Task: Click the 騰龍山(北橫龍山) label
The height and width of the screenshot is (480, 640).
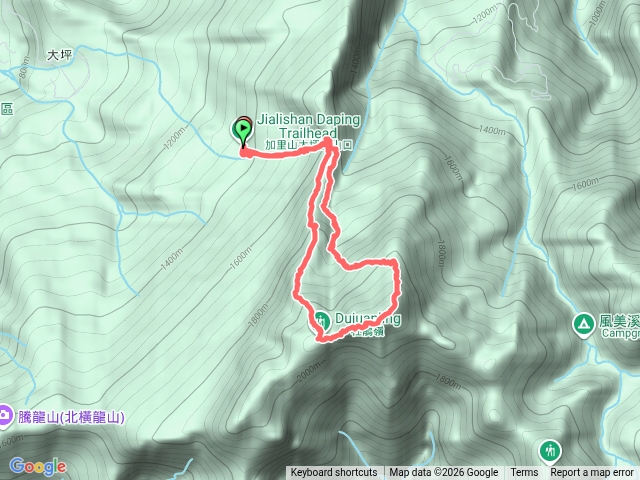Action: click(71, 417)
